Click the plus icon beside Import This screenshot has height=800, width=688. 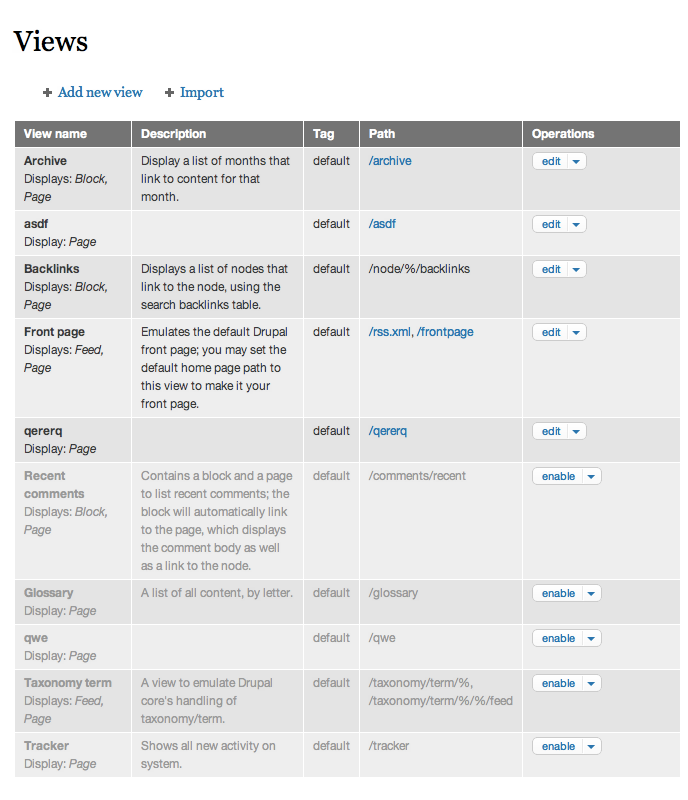point(169,92)
